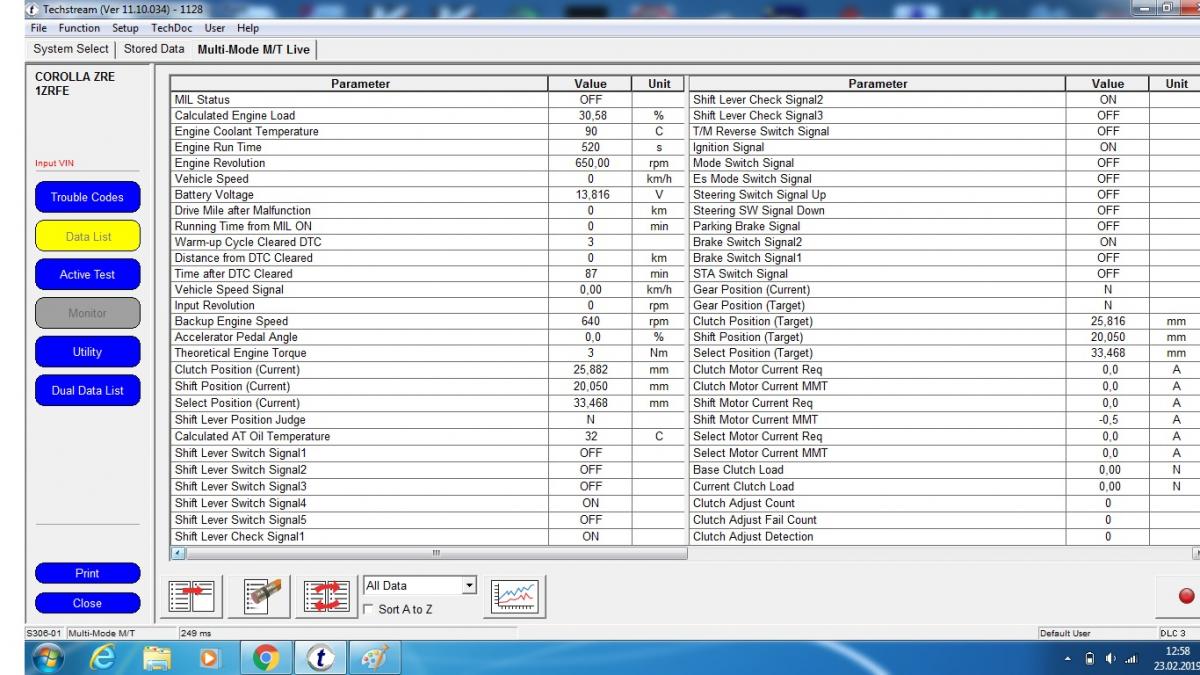The height and width of the screenshot is (675, 1200).
Task: Select Calculated AT Oil Temperature row
Action: pos(428,437)
